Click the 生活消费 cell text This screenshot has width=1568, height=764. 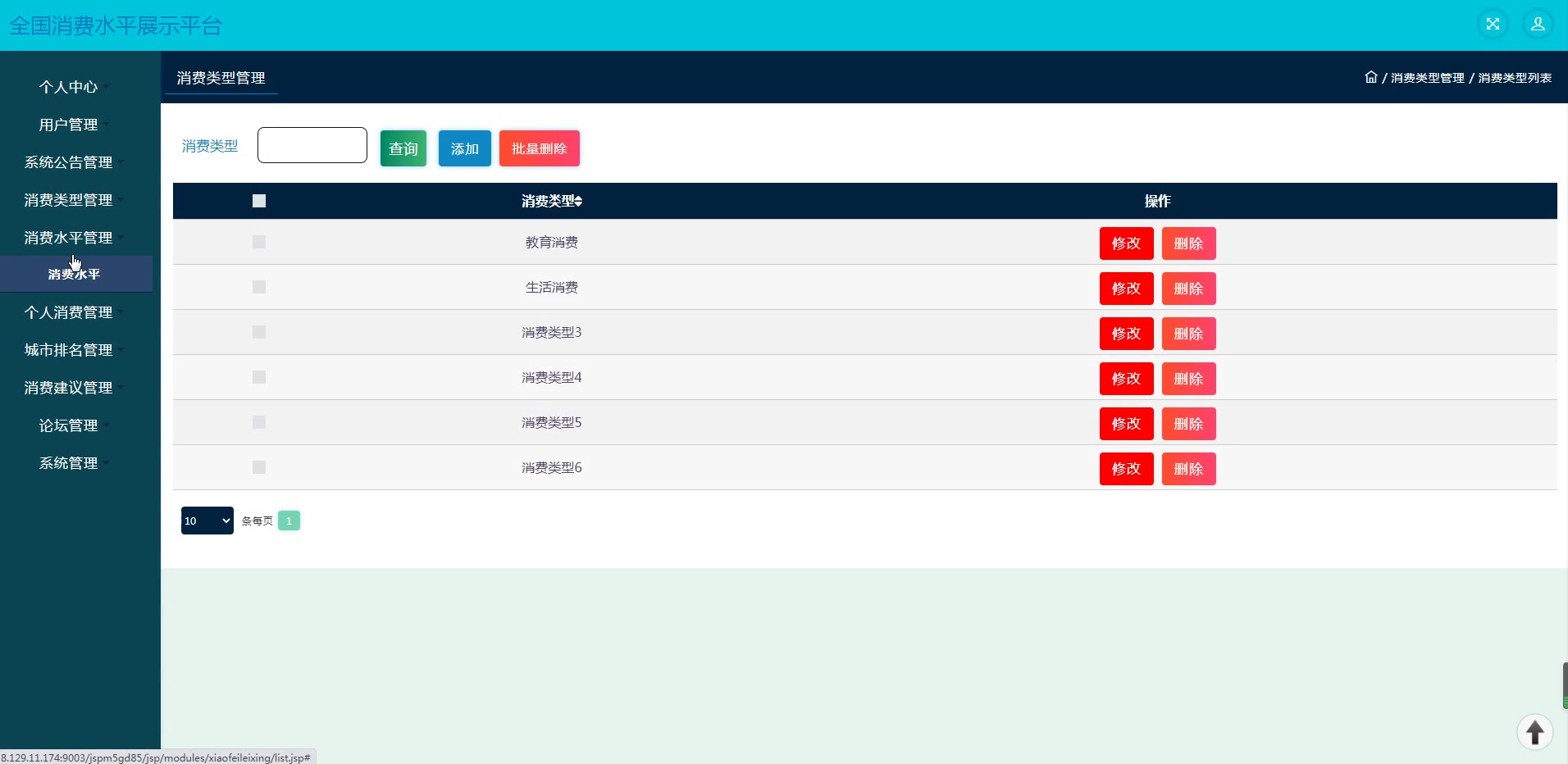point(552,288)
